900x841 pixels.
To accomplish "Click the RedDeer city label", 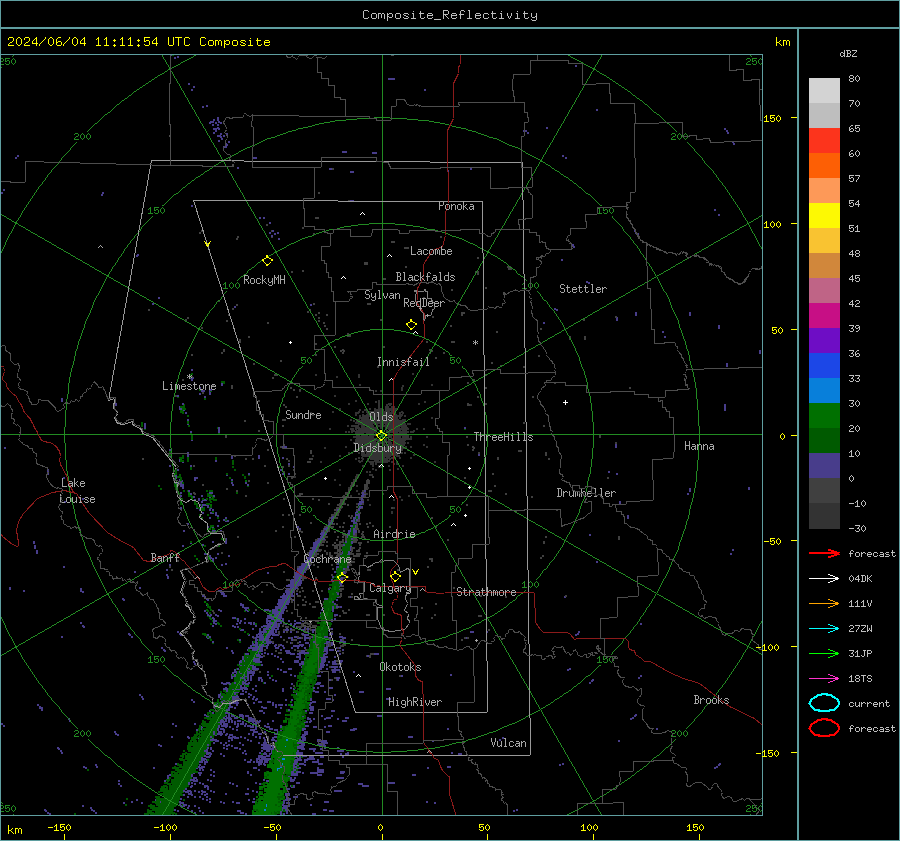I will tap(424, 303).
